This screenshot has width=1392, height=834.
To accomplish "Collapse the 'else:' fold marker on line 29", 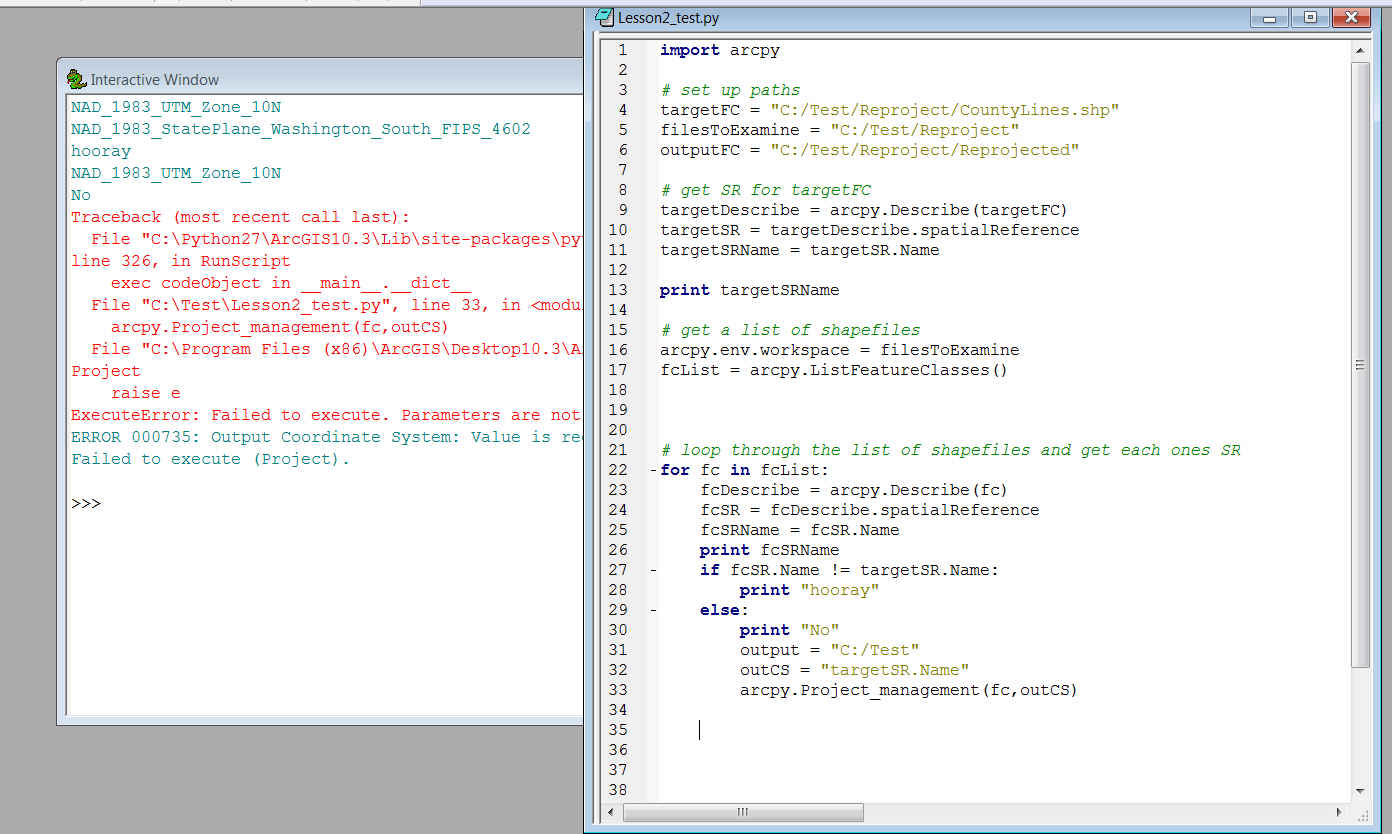I will [653, 610].
